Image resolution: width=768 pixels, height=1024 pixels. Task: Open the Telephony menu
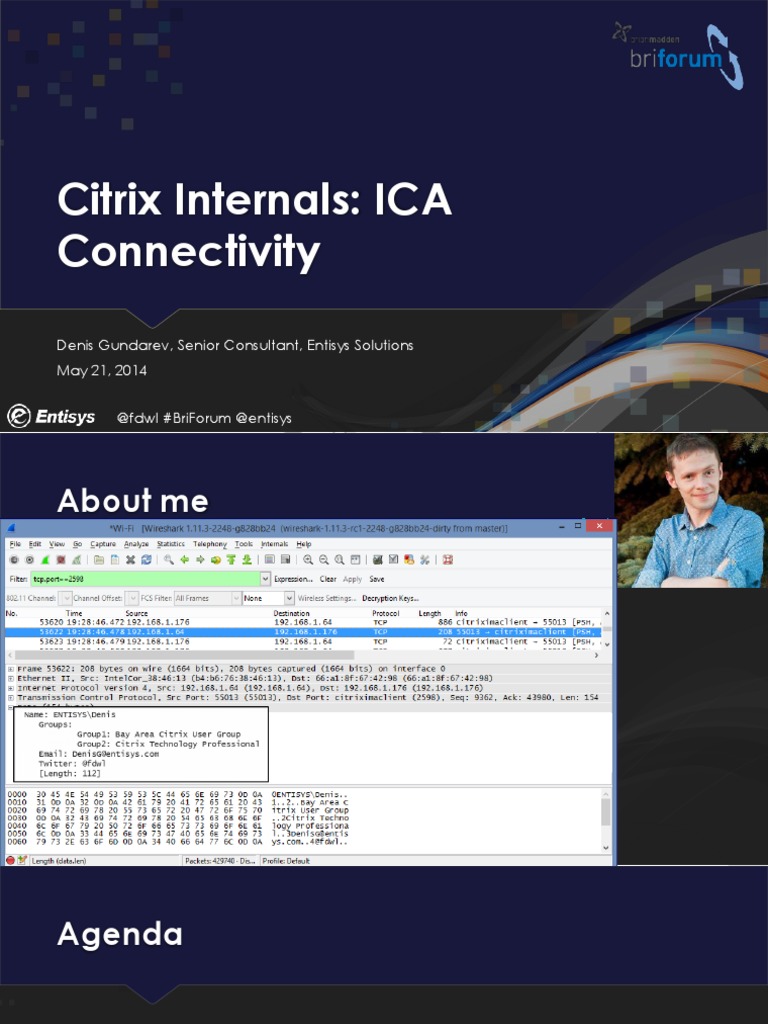tap(210, 544)
